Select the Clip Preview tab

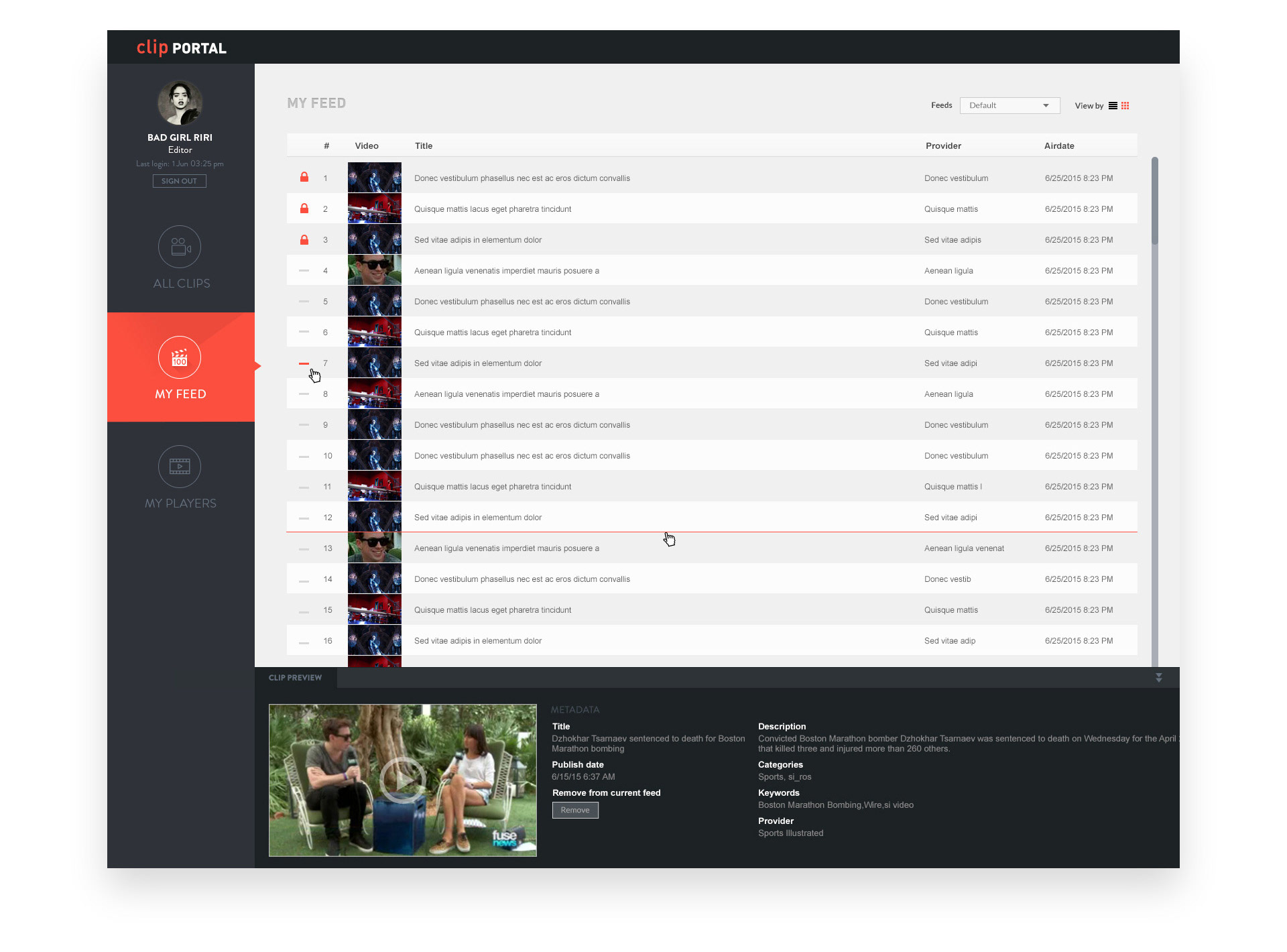click(296, 678)
